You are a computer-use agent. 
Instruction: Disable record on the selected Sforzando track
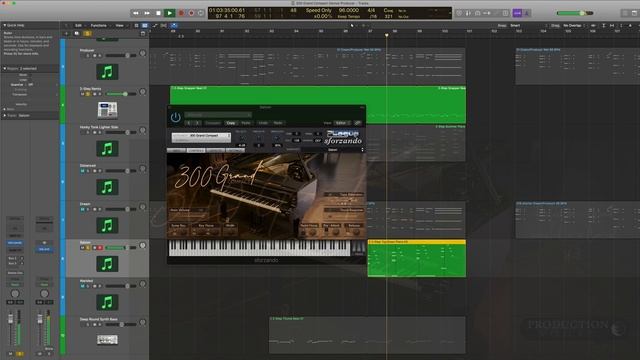click(100, 248)
